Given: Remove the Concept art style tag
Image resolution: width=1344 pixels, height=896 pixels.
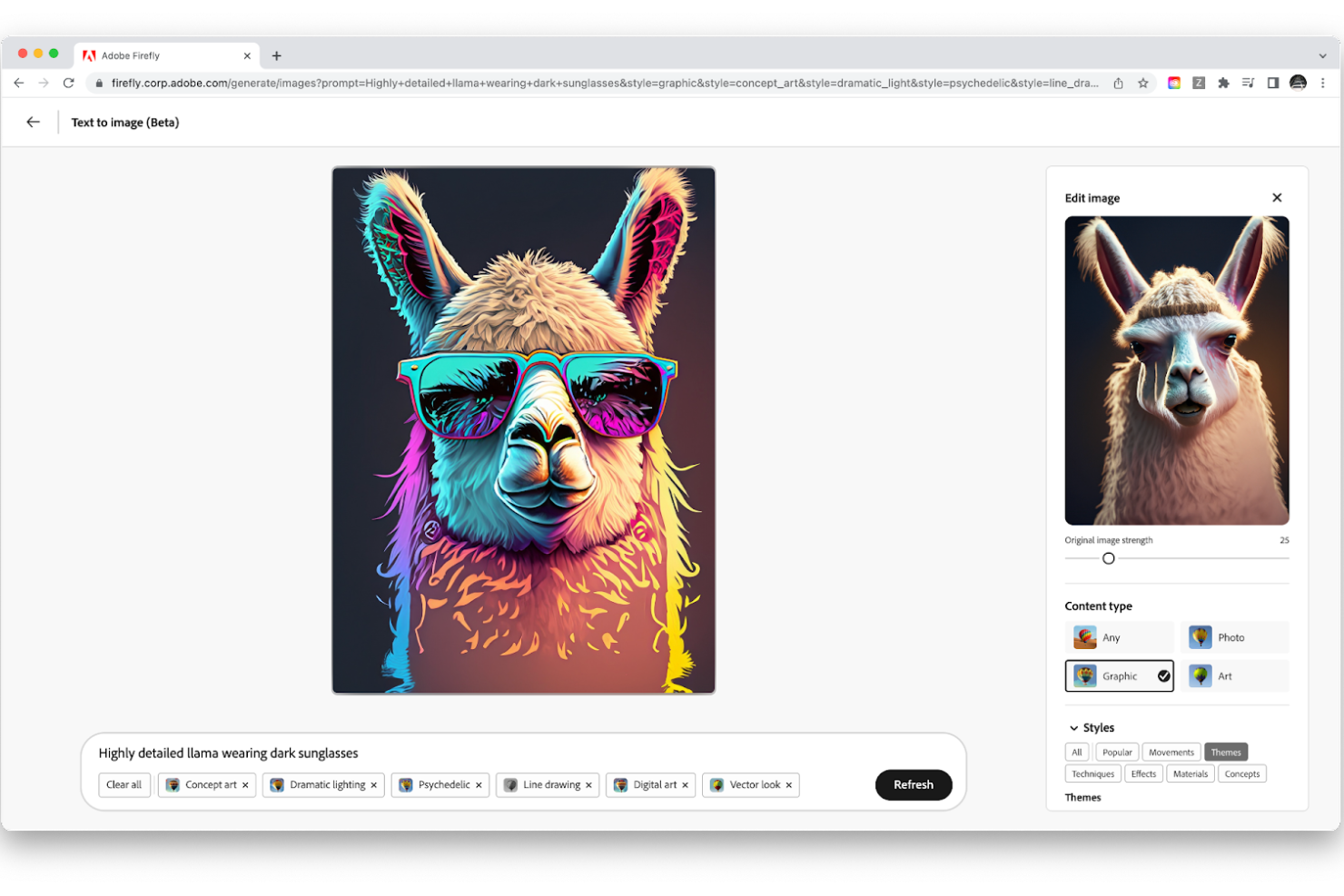Looking at the screenshot, I should (245, 785).
